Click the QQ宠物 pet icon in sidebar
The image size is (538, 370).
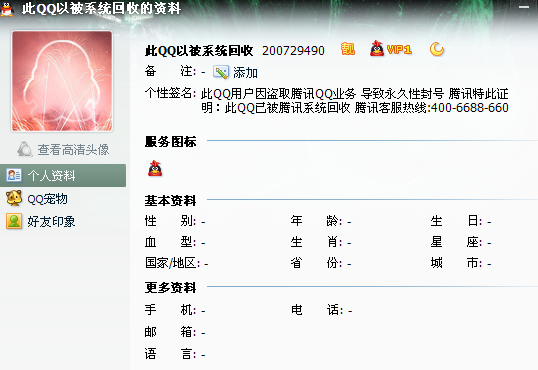point(14,198)
